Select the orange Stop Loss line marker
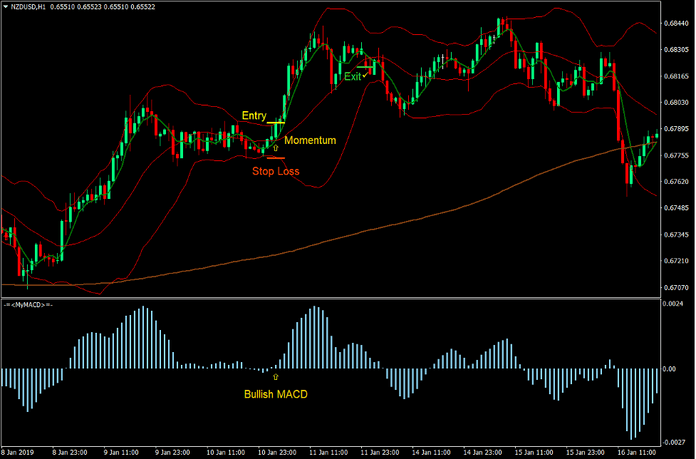This screenshot has height=459, width=696. click(276, 158)
